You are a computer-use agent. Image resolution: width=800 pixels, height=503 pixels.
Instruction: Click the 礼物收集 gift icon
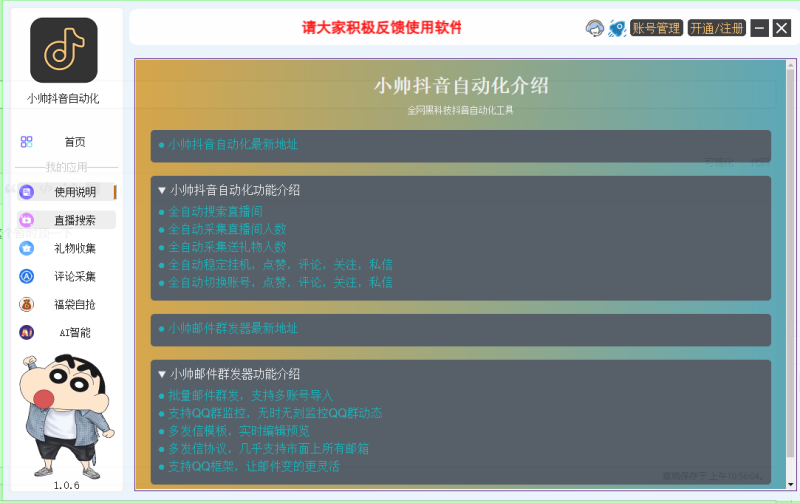tap(27, 248)
